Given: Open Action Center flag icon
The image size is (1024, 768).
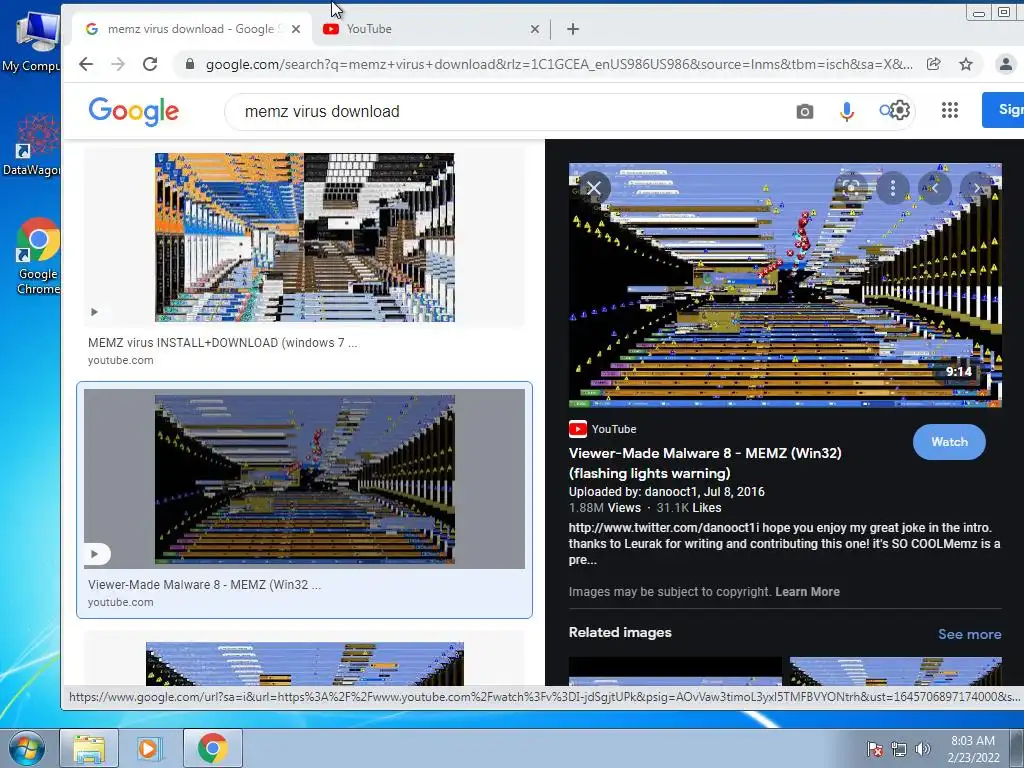Looking at the screenshot, I should pyautogui.click(x=874, y=749).
